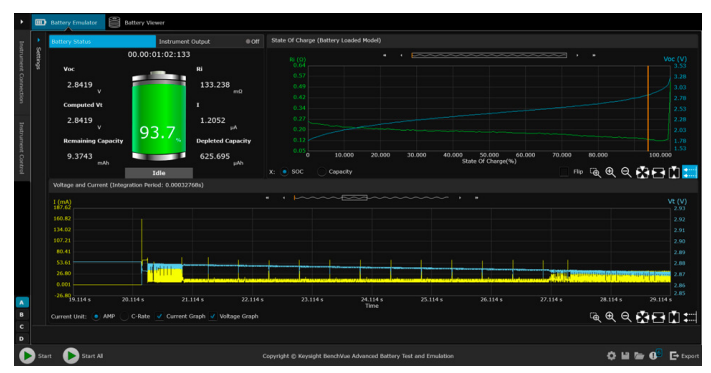
Task: Uncheck the Voltage Graph checkbox
Action: pos(213,316)
